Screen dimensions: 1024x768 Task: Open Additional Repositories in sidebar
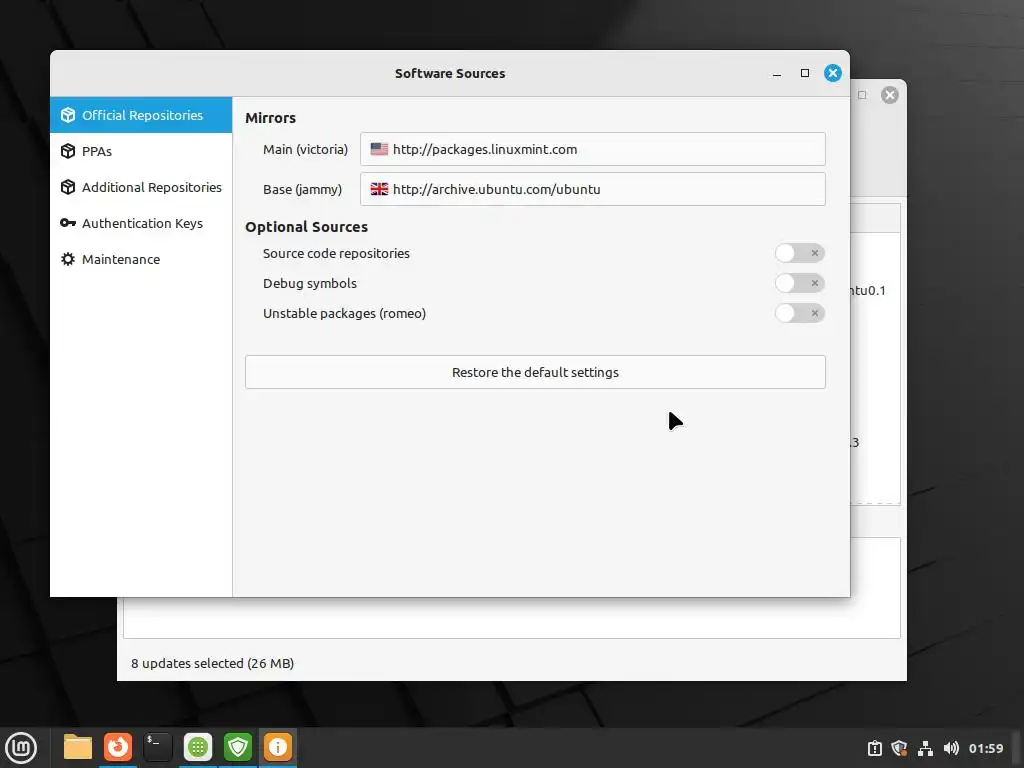pos(141,187)
